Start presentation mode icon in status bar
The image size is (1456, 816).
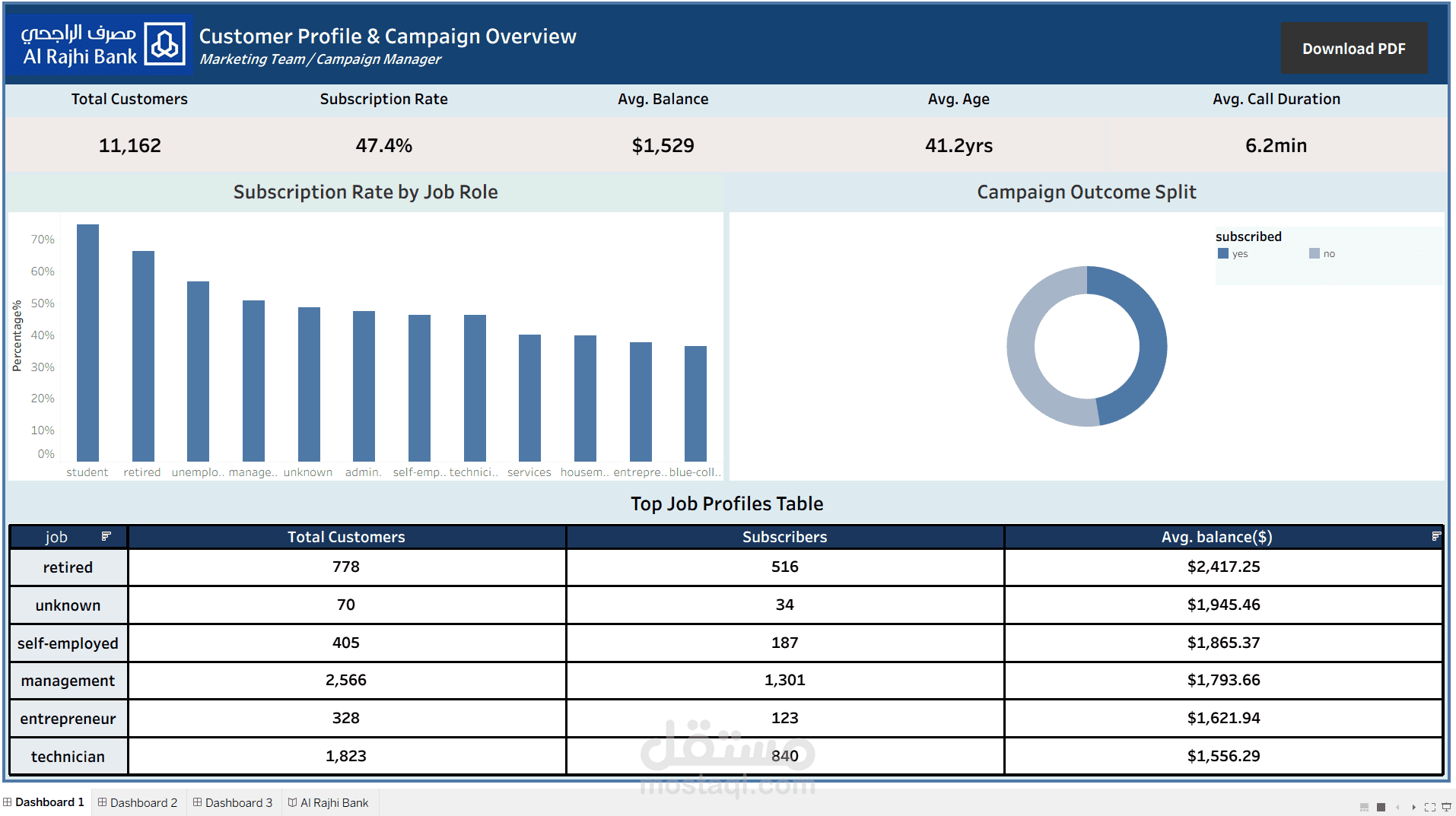pyautogui.click(x=1446, y=807)
